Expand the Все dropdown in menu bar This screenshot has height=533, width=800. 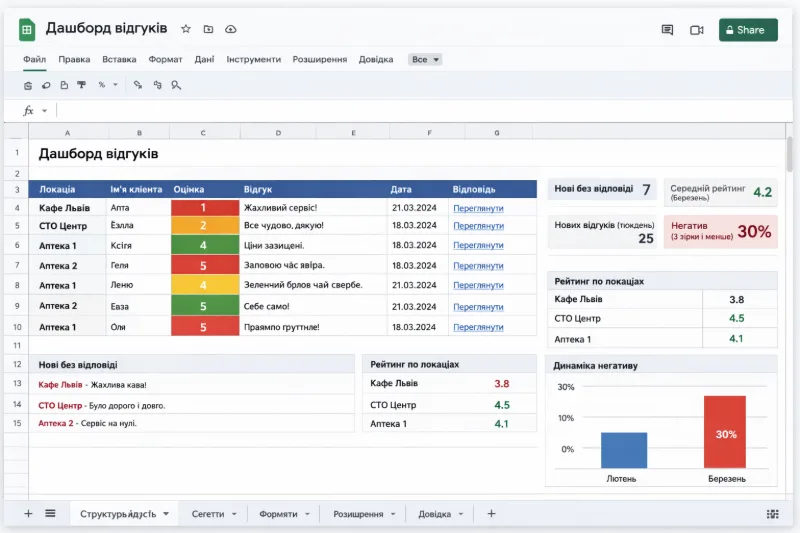pyautogui.click(x=425, y=59)
